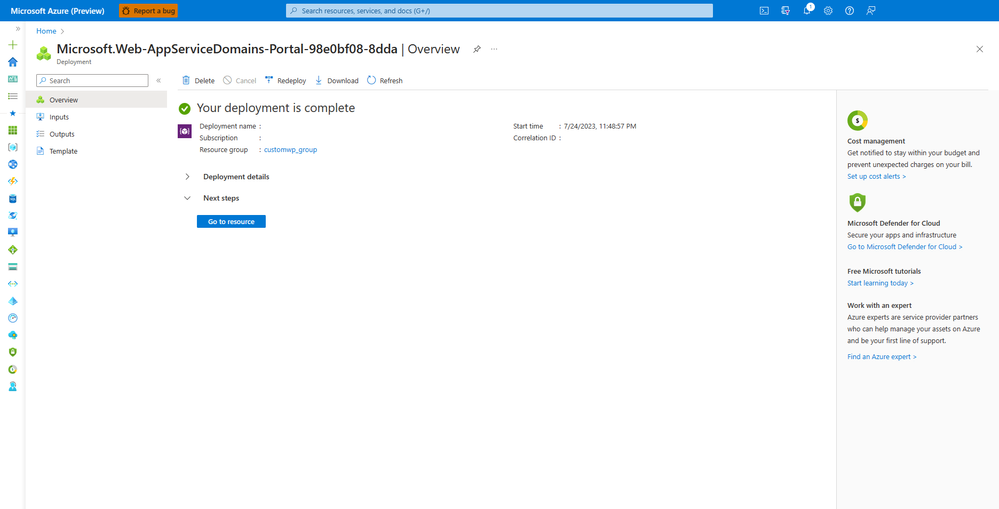Open Virtual machines monitor icon
The height and width of the screenshot is (509, 999).
tap(13, 233)
